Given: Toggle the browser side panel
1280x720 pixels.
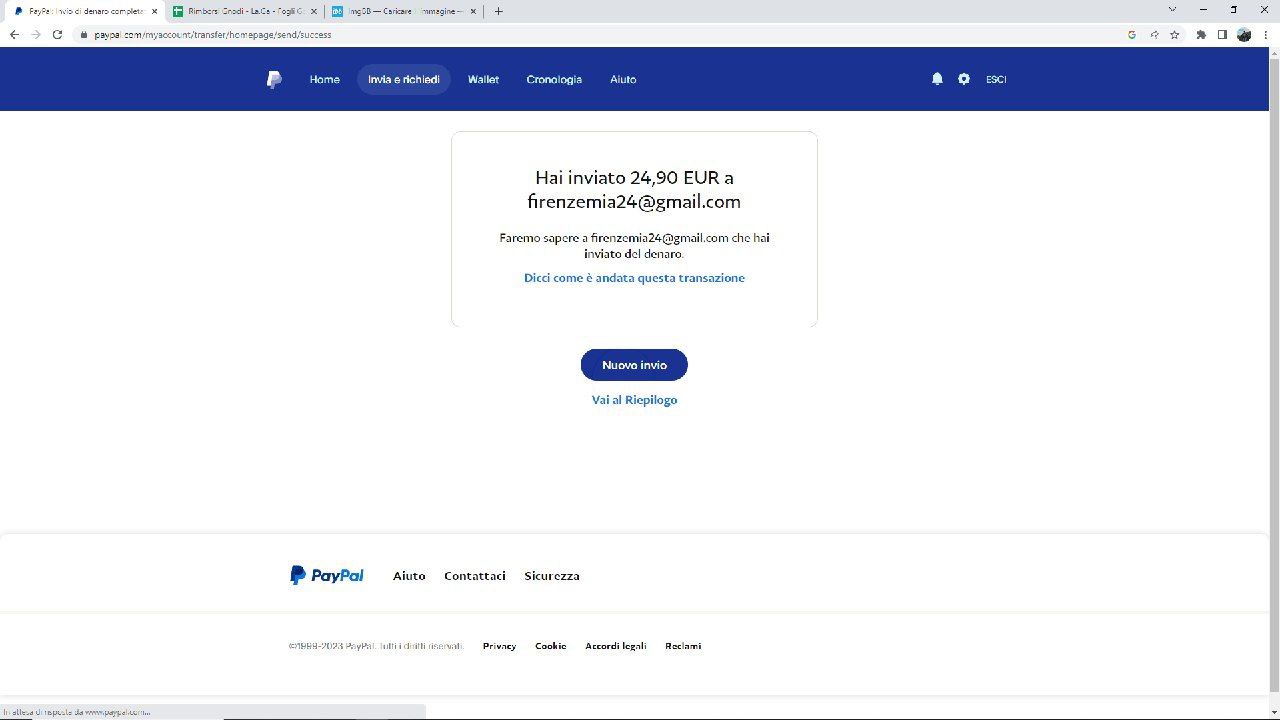Looking at the screenshot, I should click(x=1222, y=34).
